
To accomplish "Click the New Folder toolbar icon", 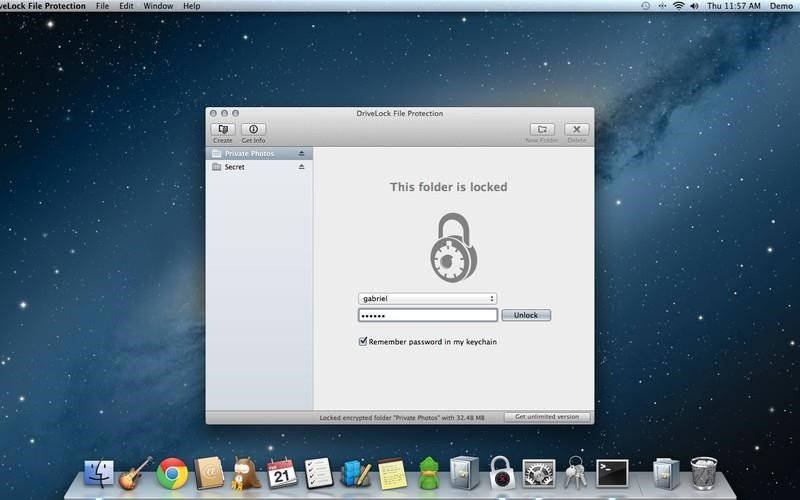I will coord(542,130).
